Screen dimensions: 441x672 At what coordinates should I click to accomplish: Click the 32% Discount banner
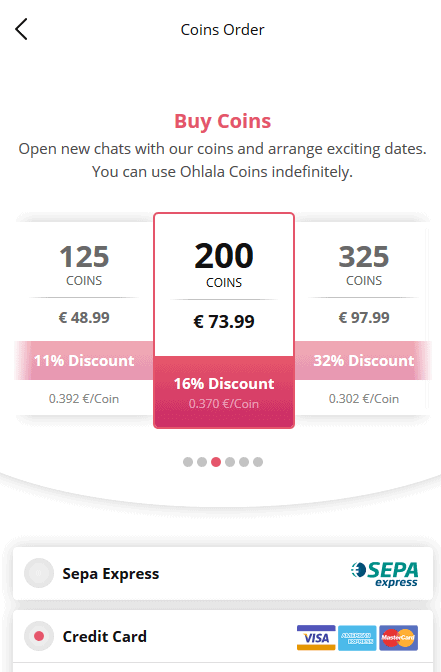[x=363, y=360]
